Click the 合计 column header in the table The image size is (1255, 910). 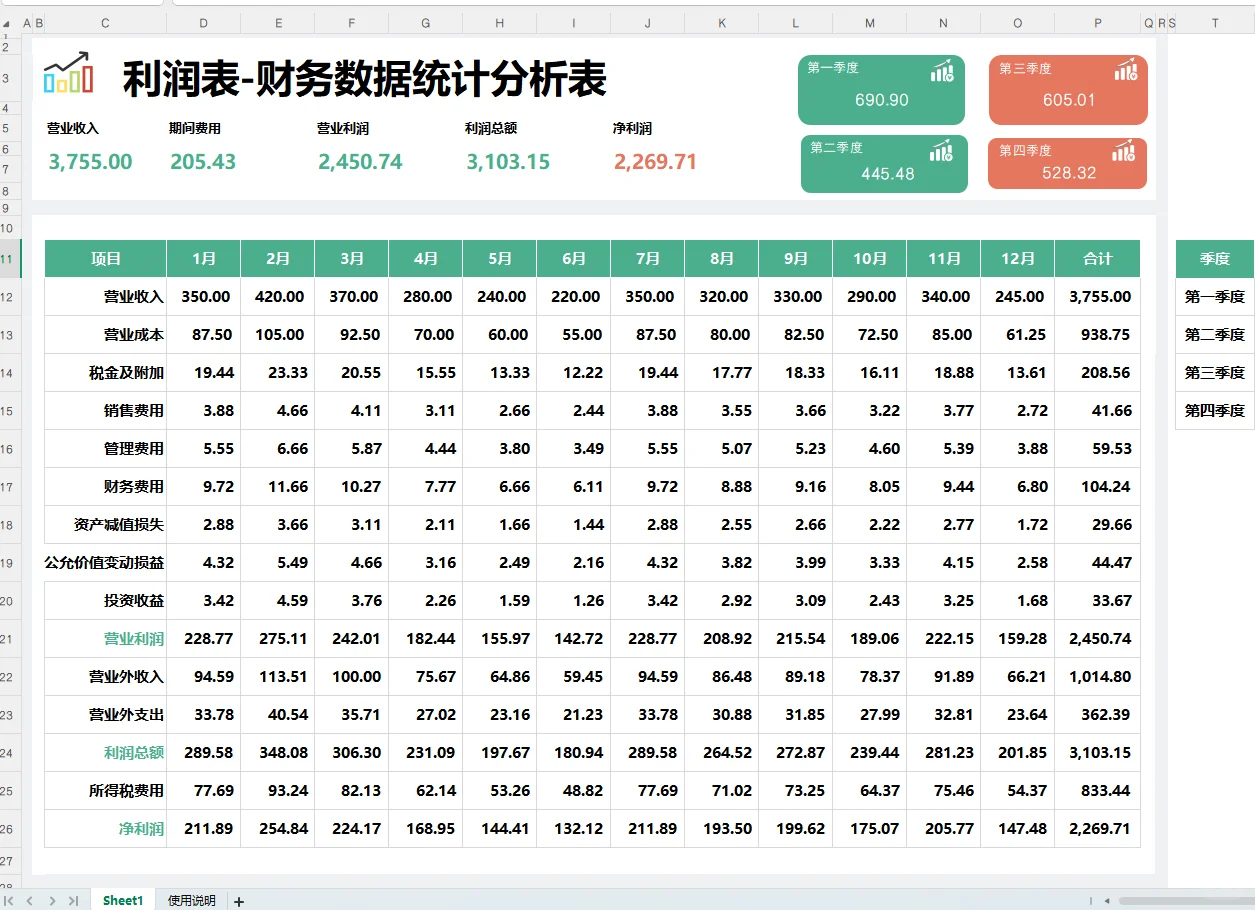tap(1097, 258)
